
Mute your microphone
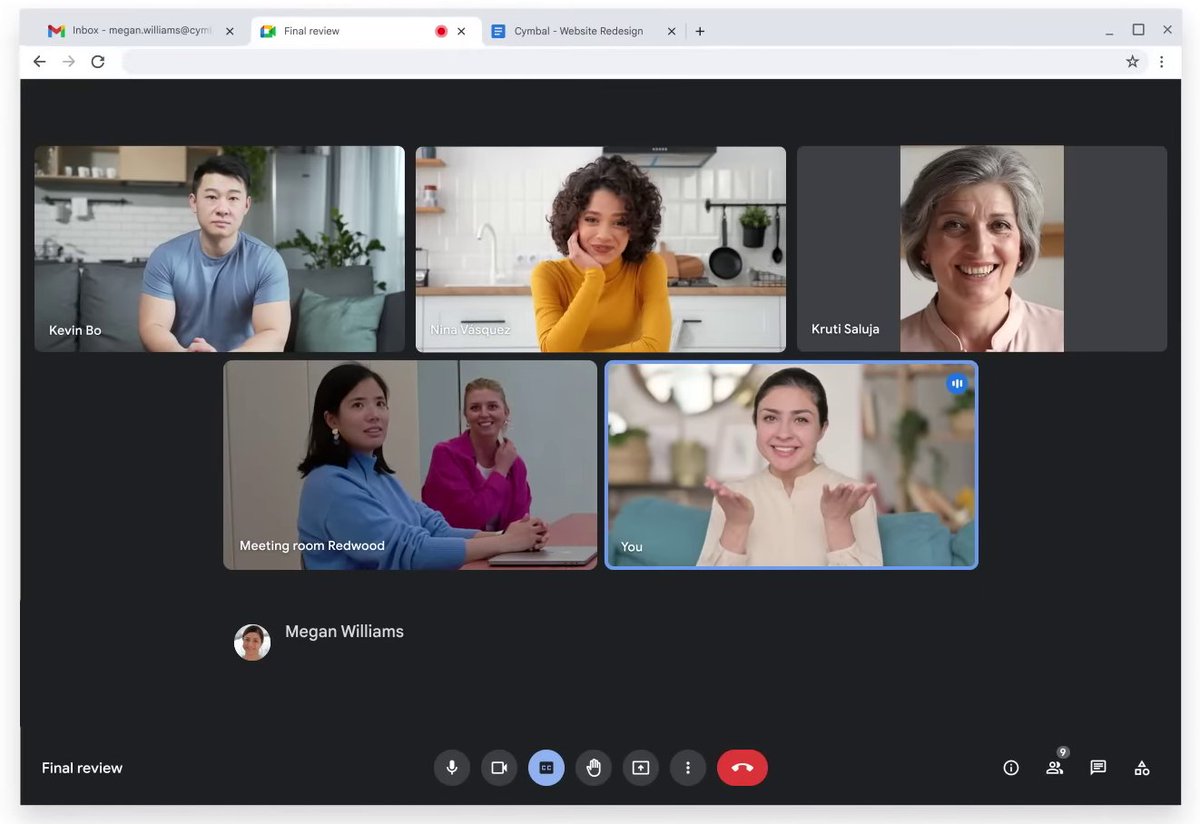point(451,767)
